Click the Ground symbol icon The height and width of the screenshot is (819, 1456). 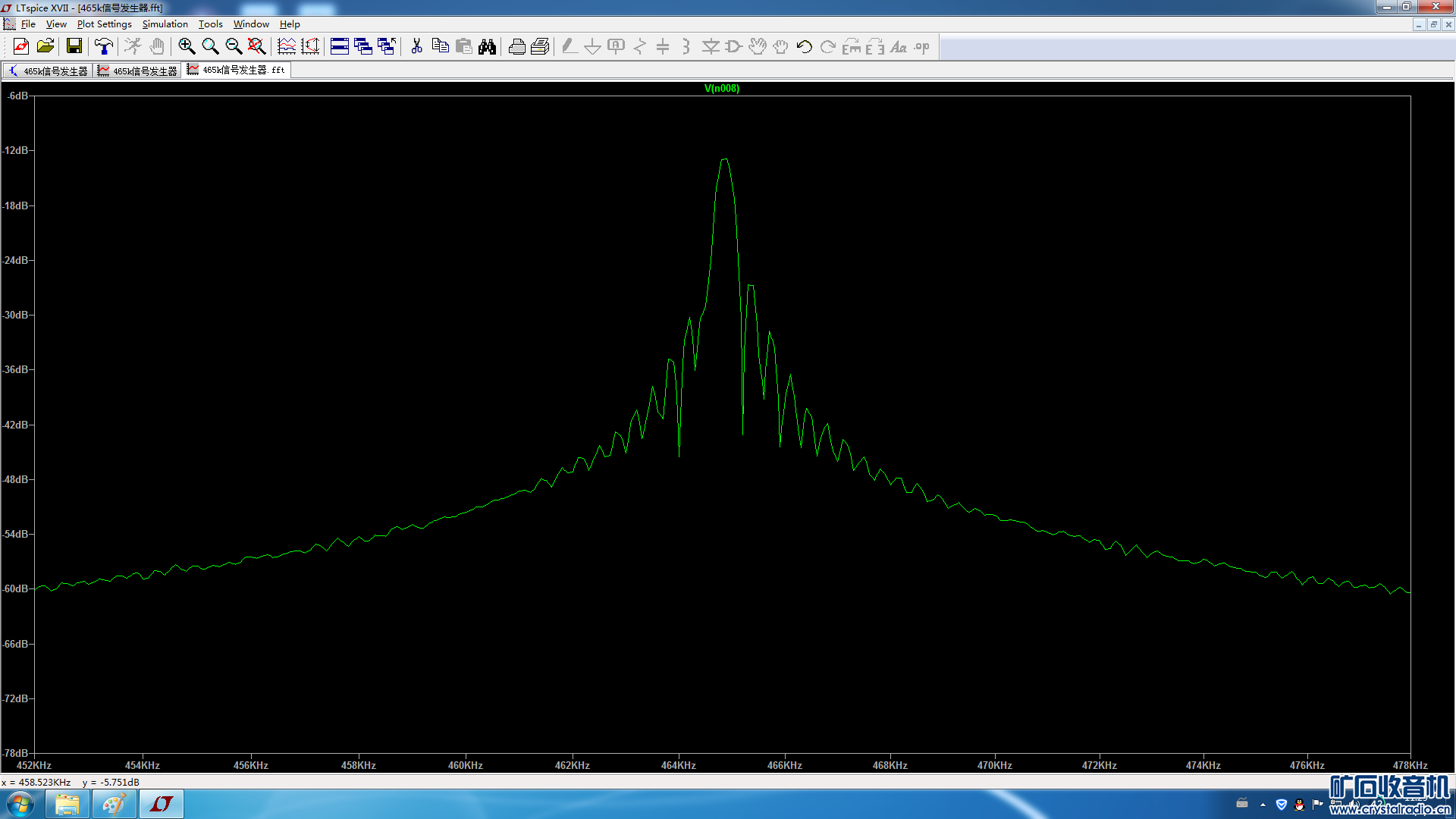tap(593, 47)
